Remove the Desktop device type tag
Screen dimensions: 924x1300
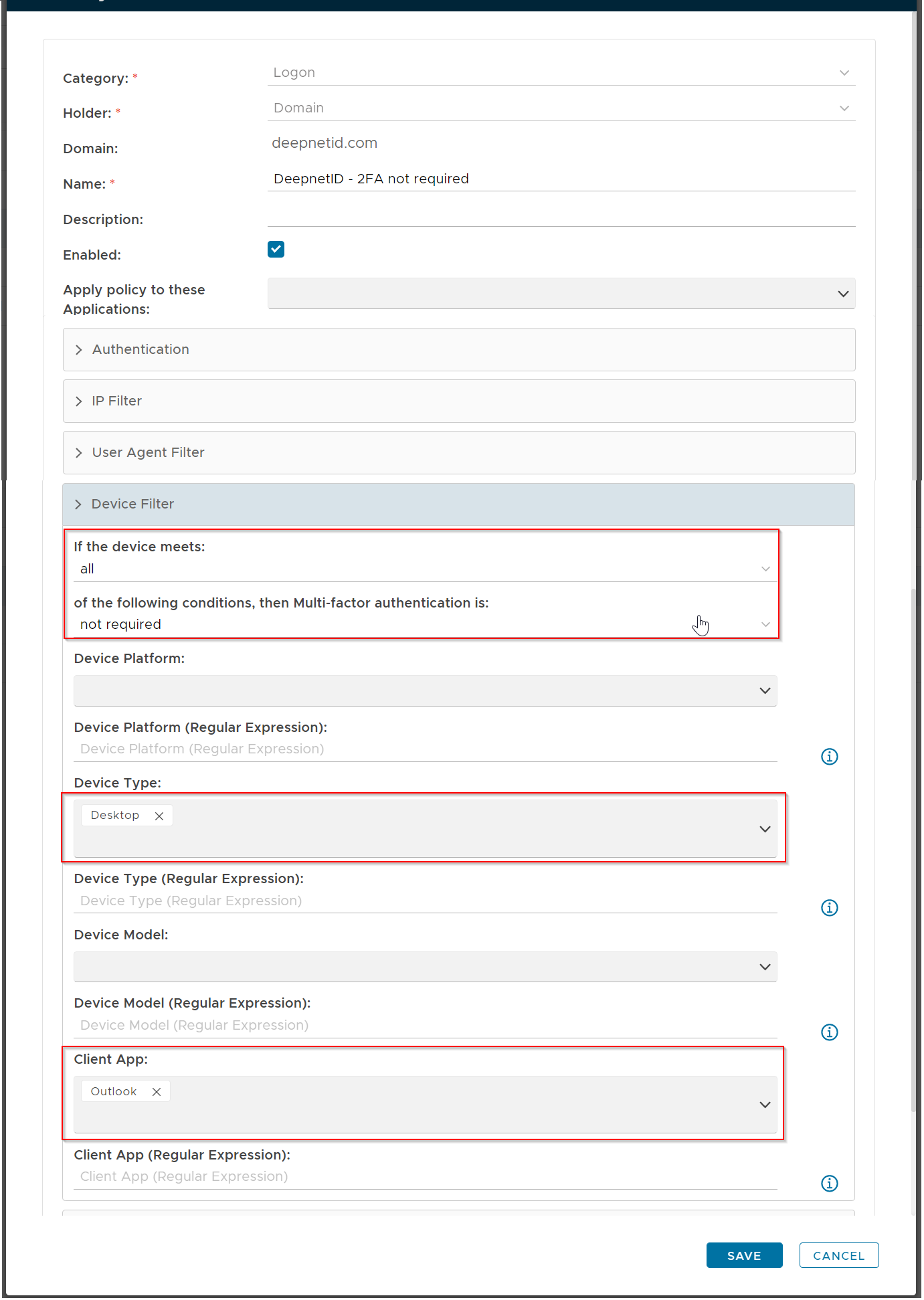159,816
